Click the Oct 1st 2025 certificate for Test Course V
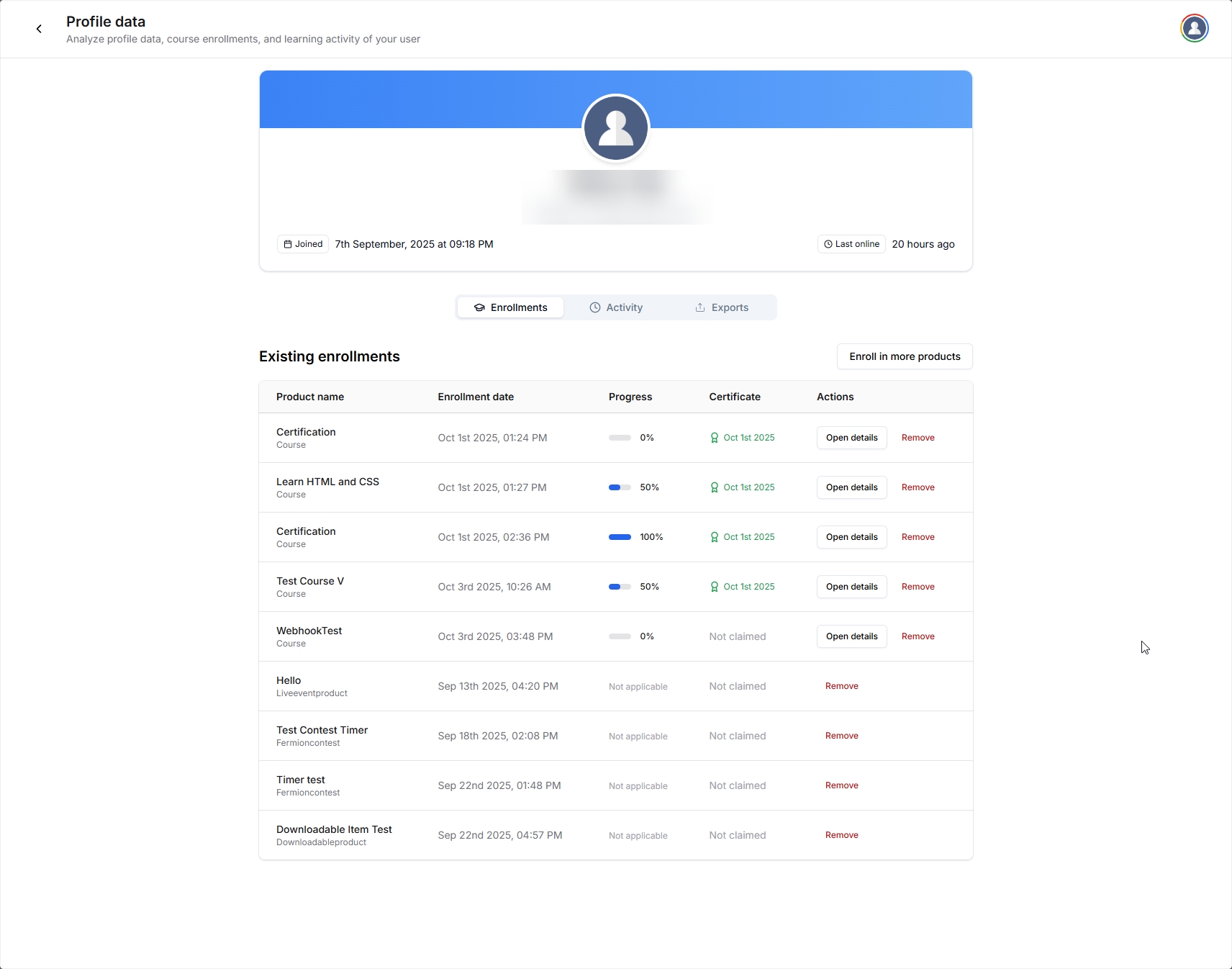Image resolution: width=1232 pixels, height=969 pixels. coord(748,587)
